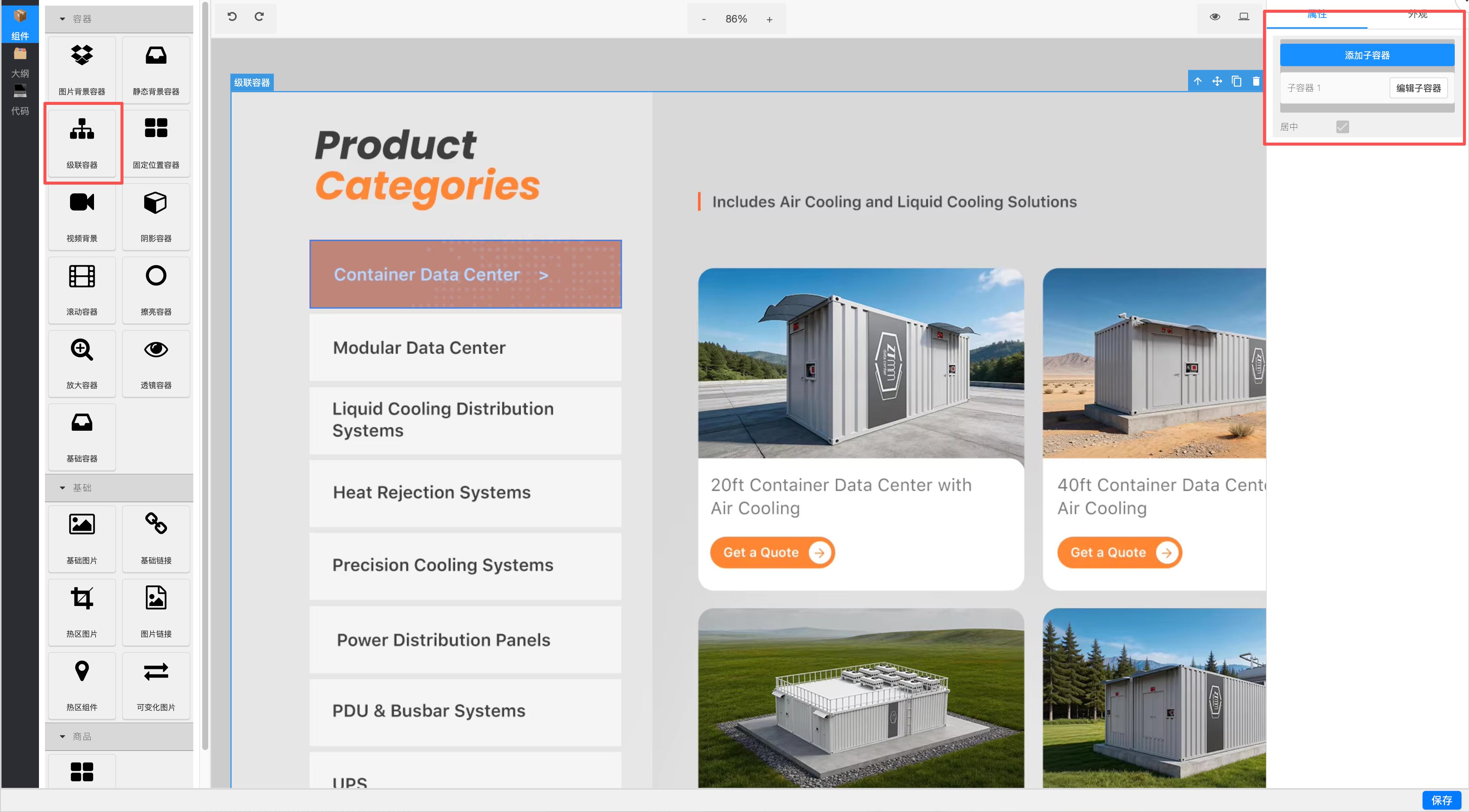The height and width of the screenshot is (812, 1469).
Task: Move the cascade container up with arrow icon
Action: point(1197,82)
